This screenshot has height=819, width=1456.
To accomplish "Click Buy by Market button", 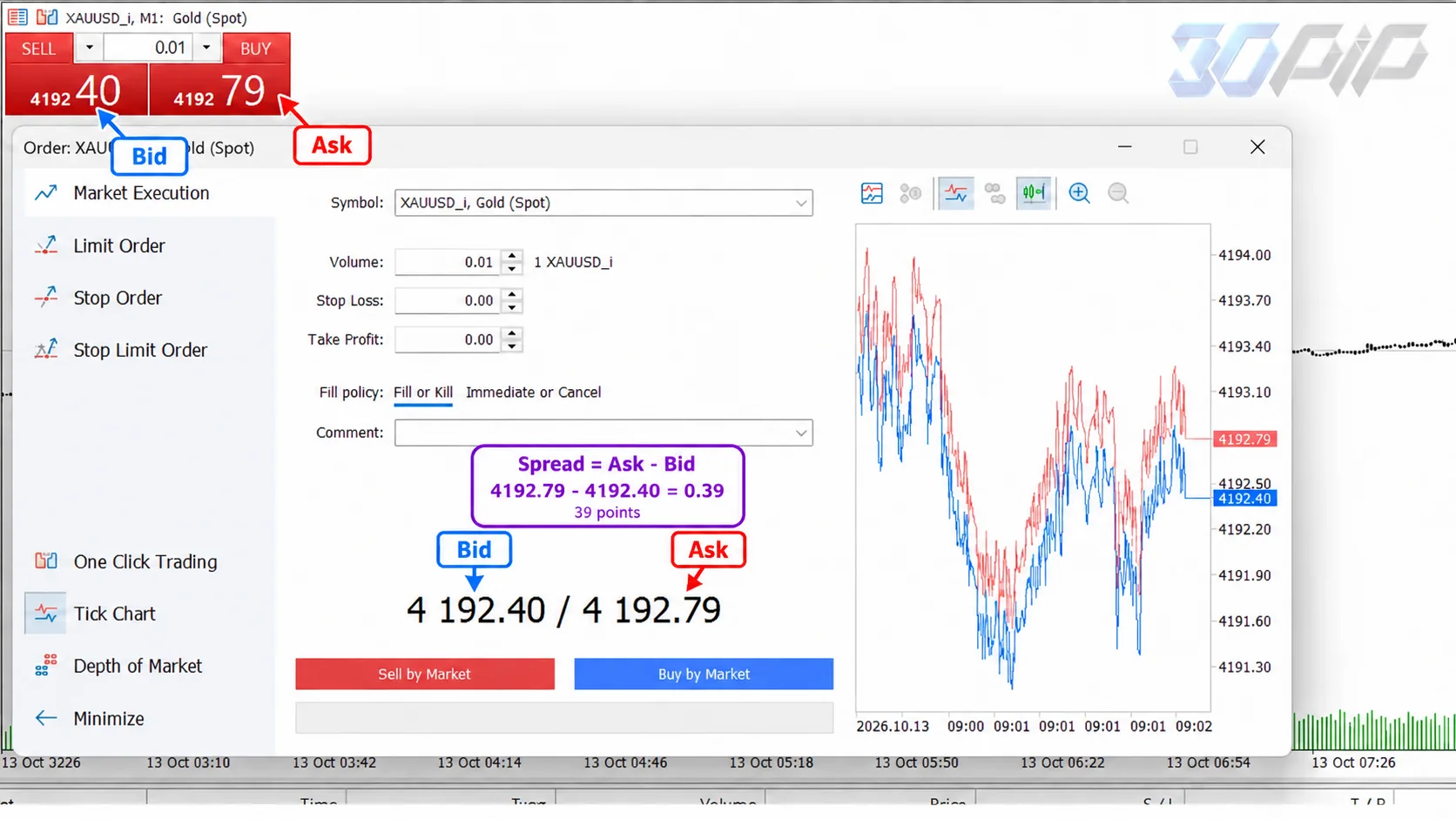I will click(x=704, y=674).
